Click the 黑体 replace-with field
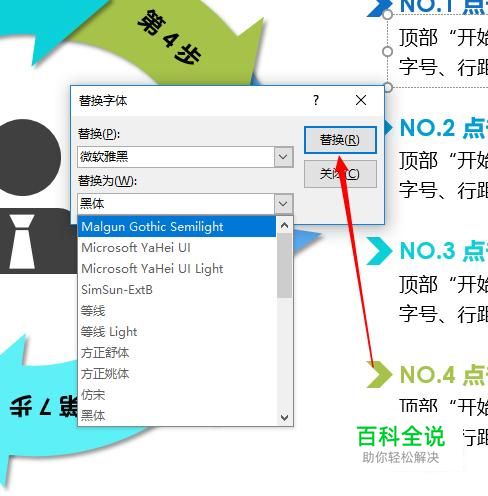The height and width of the screenshot is (496, 488). [x=176, y=203]
